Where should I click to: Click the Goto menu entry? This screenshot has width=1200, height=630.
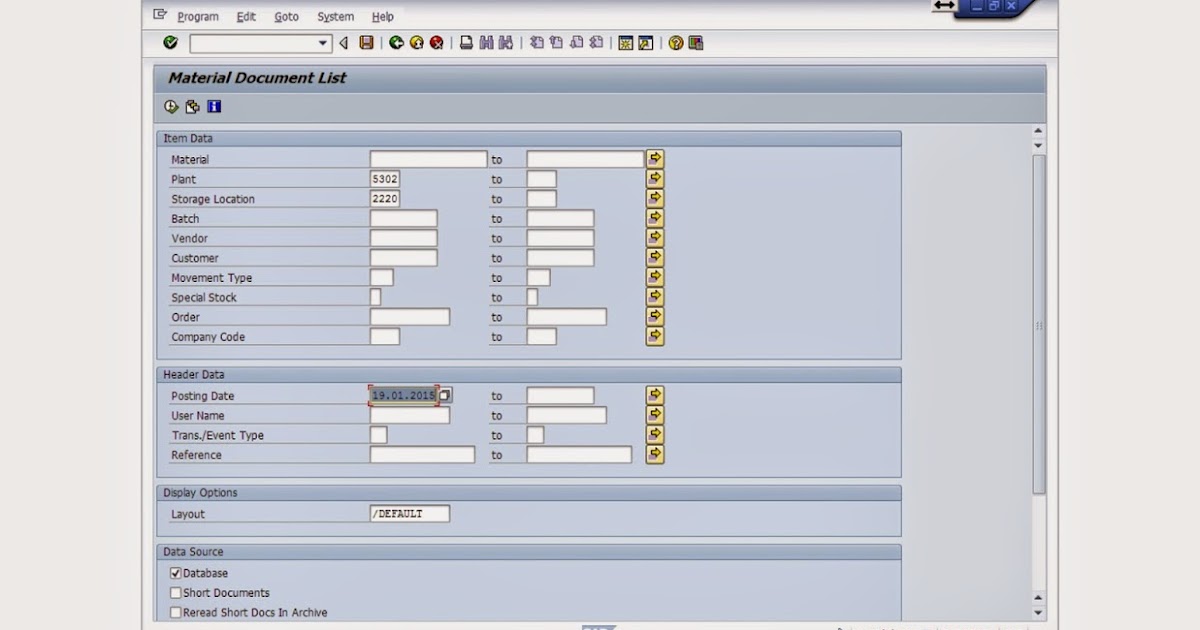[286, 16]
